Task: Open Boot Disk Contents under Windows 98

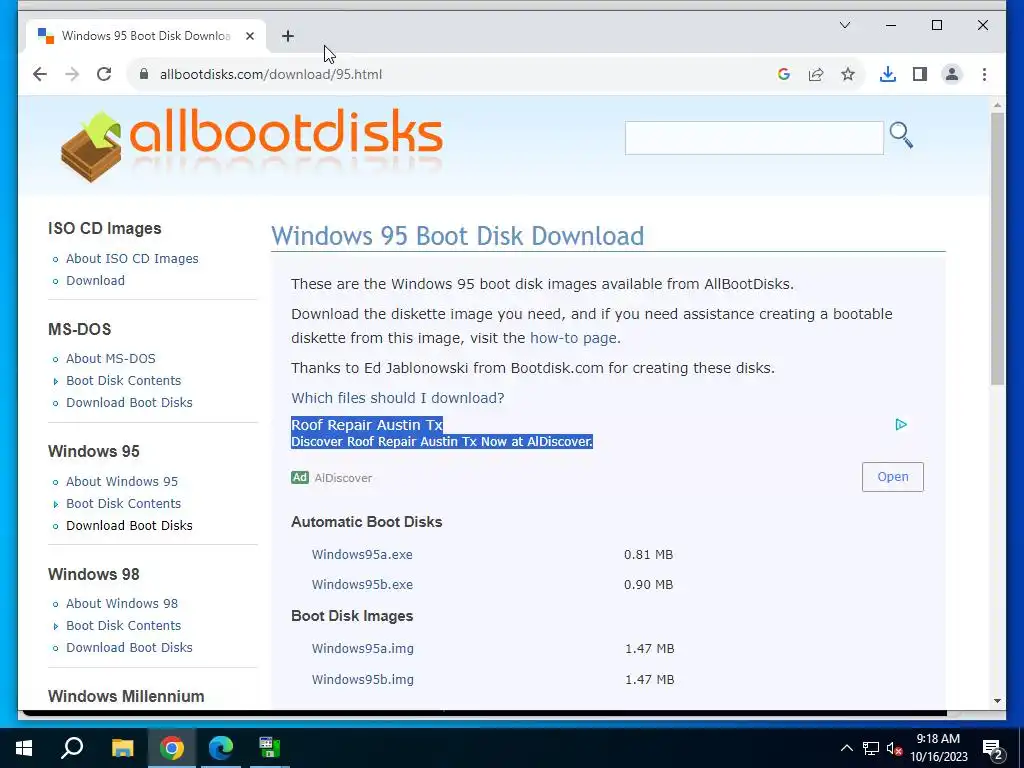Action: point(123,626)
